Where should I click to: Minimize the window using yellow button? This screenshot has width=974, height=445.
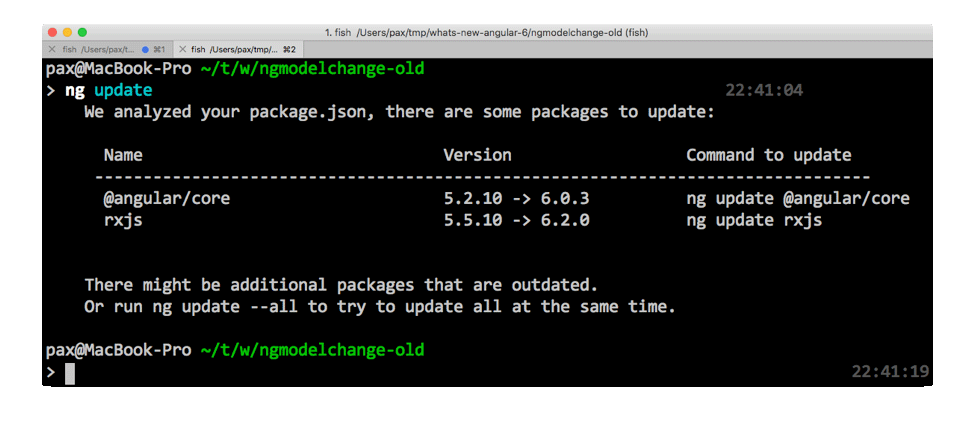67,32
